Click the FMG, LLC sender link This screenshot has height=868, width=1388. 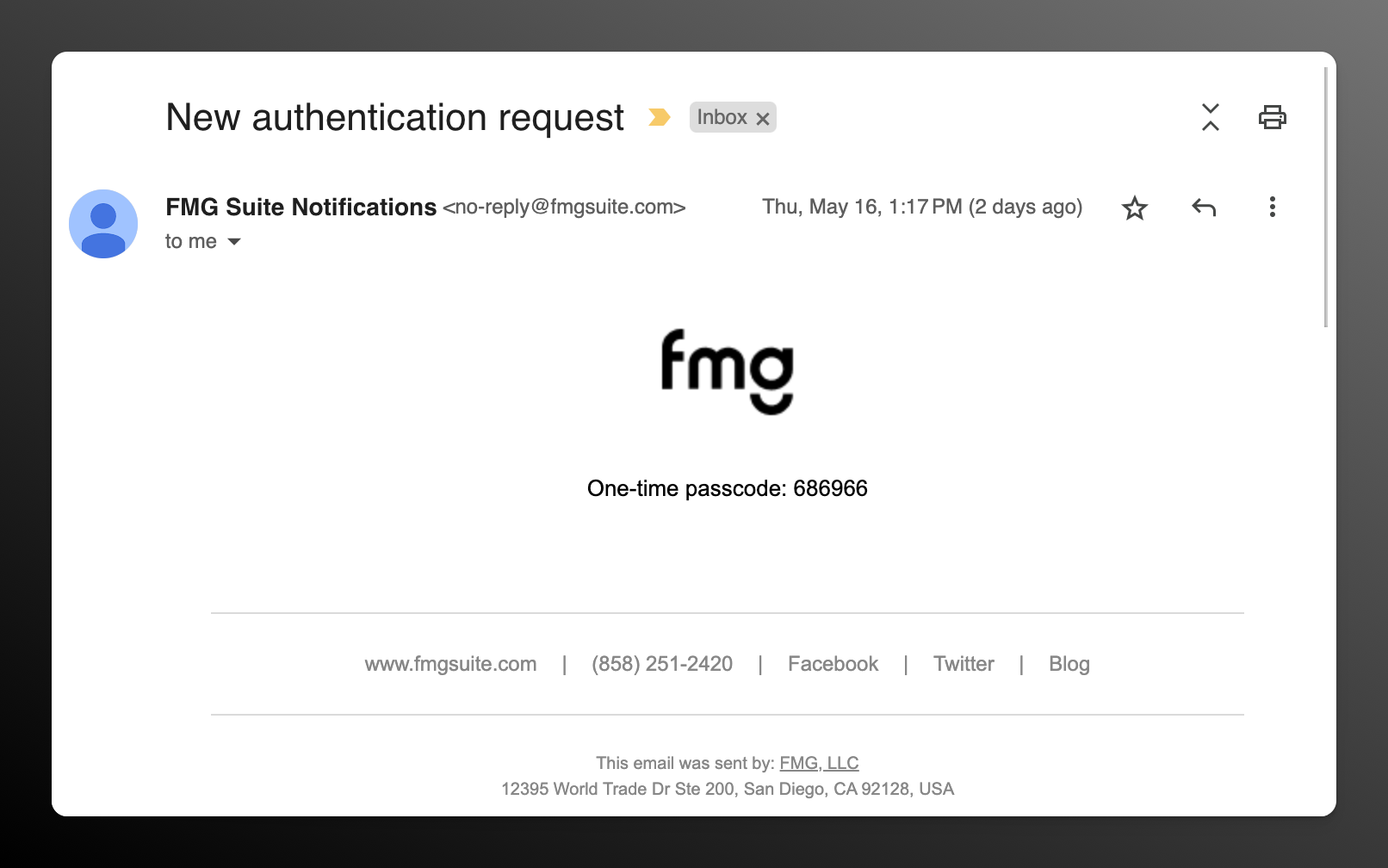(x=818, y=763)
